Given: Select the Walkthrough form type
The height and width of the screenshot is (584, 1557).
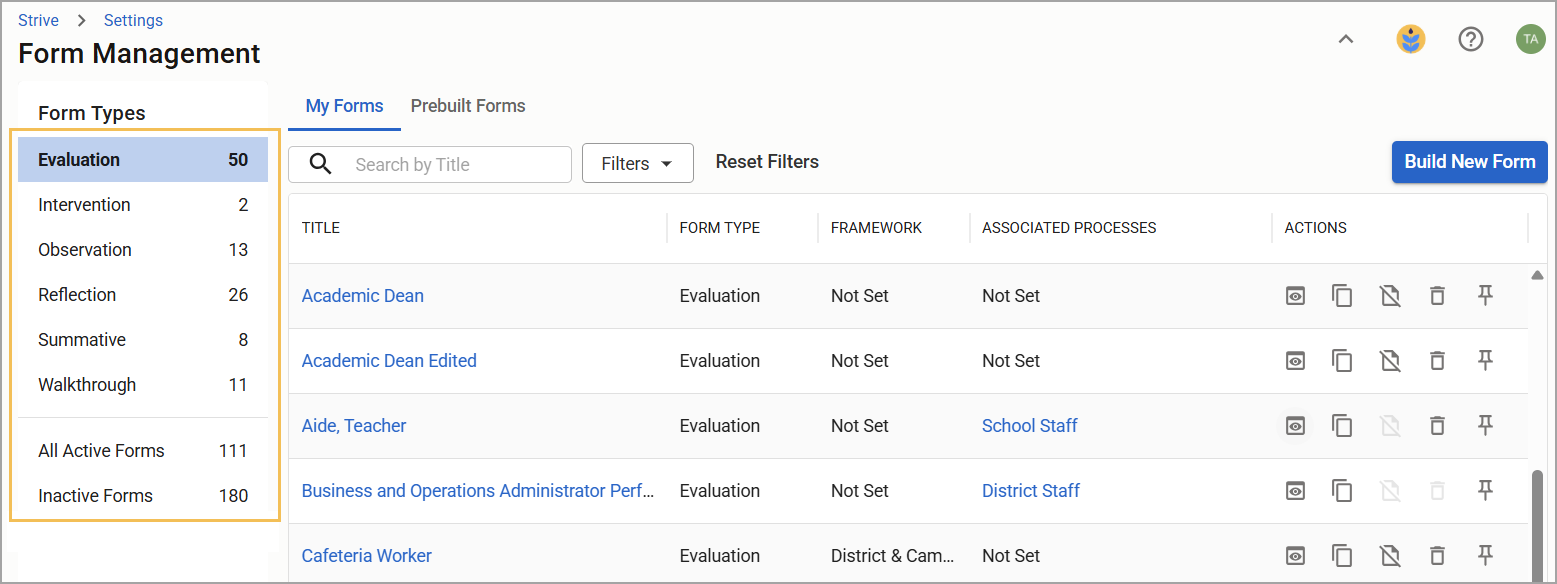Looking at the screenshot, I should click(143, 385).
